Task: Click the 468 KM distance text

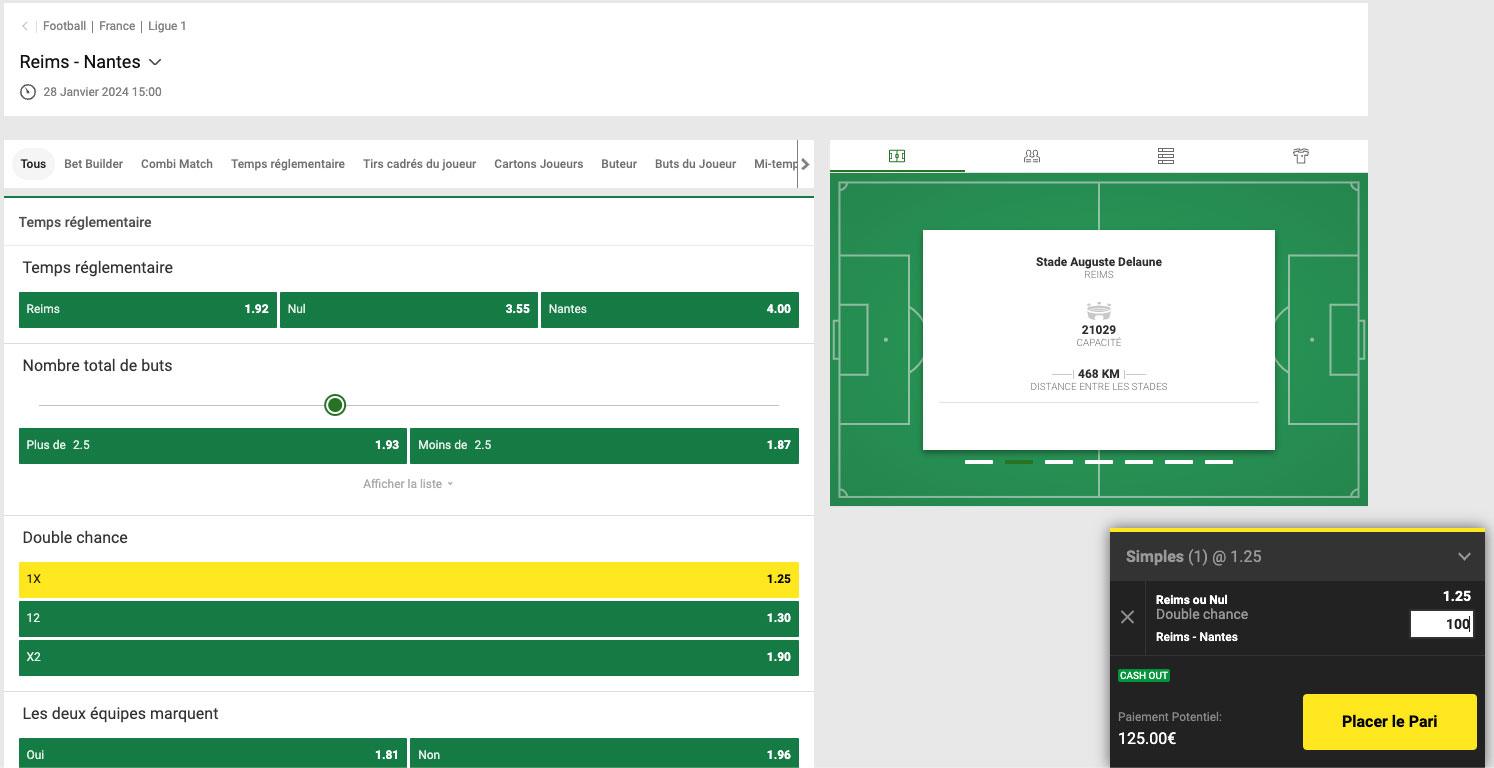Action: pos(1099,374)
